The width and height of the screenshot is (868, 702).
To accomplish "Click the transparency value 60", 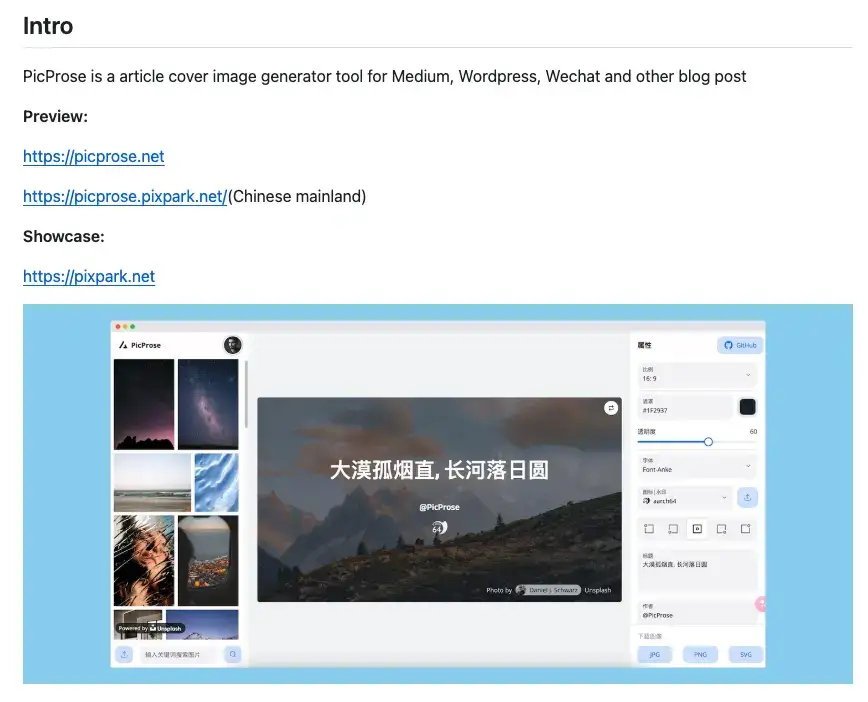I will (753, 431).
